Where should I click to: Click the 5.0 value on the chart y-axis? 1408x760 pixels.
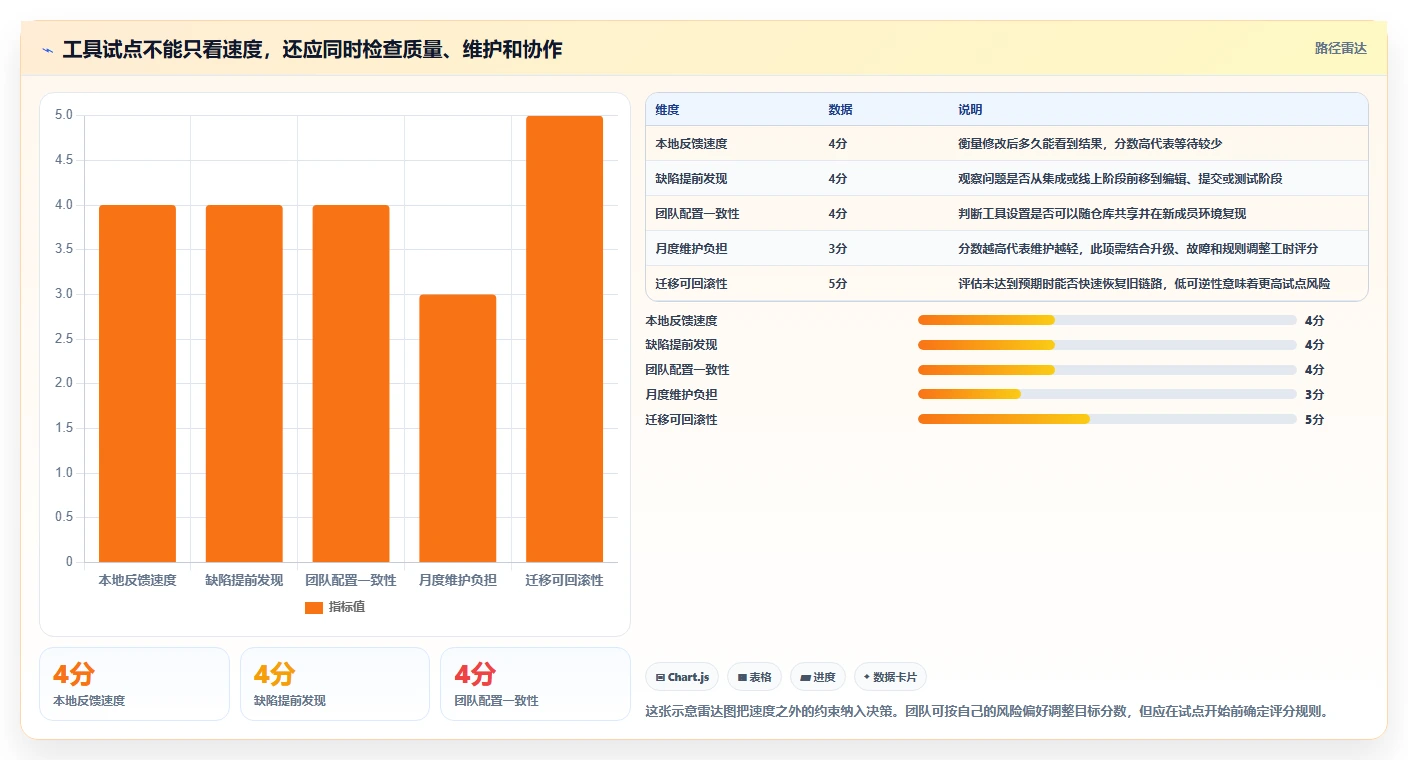[63, 115]
